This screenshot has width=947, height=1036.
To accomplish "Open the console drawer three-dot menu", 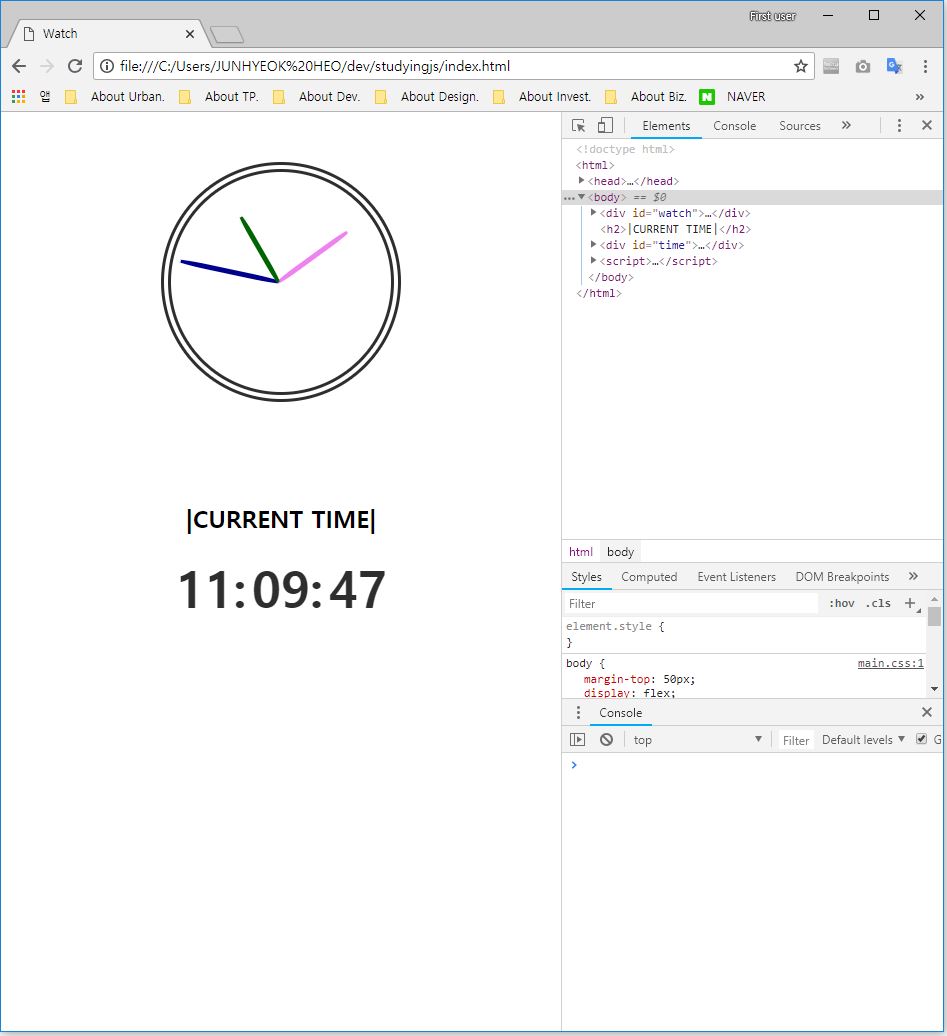I will click(x=578, y=712).
